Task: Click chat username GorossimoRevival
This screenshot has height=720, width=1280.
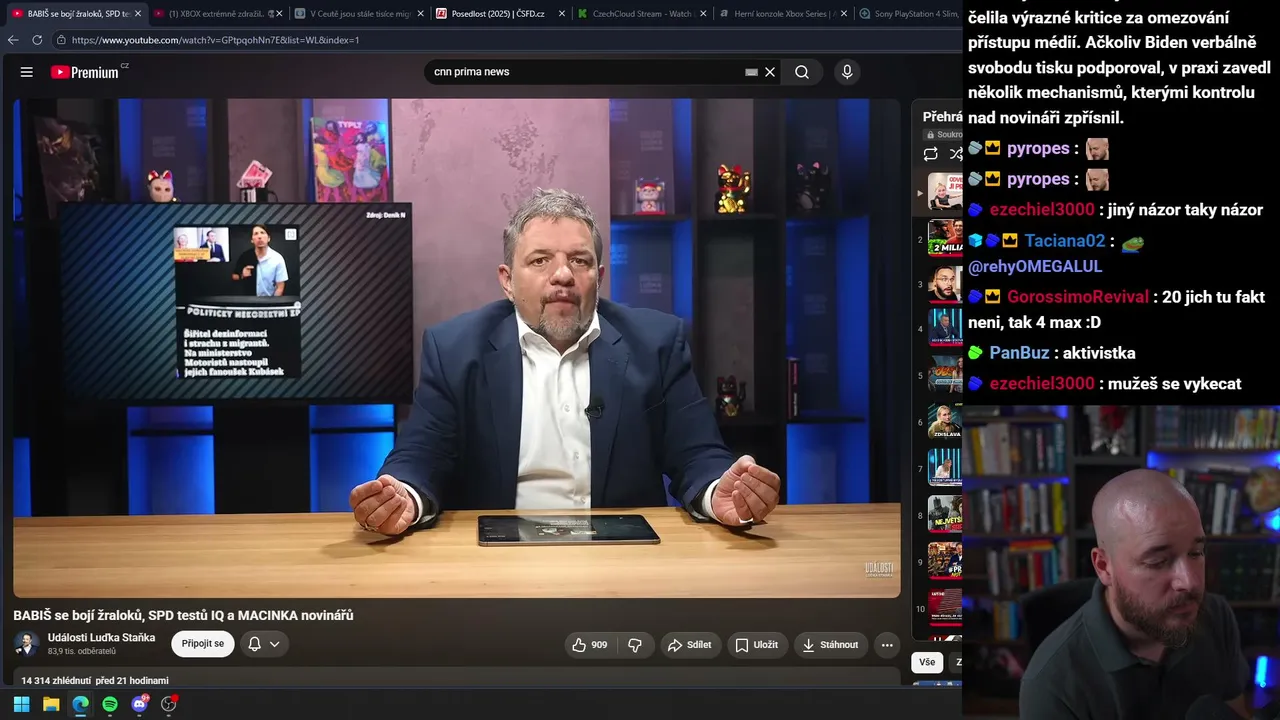Action: coord(1080,297)
